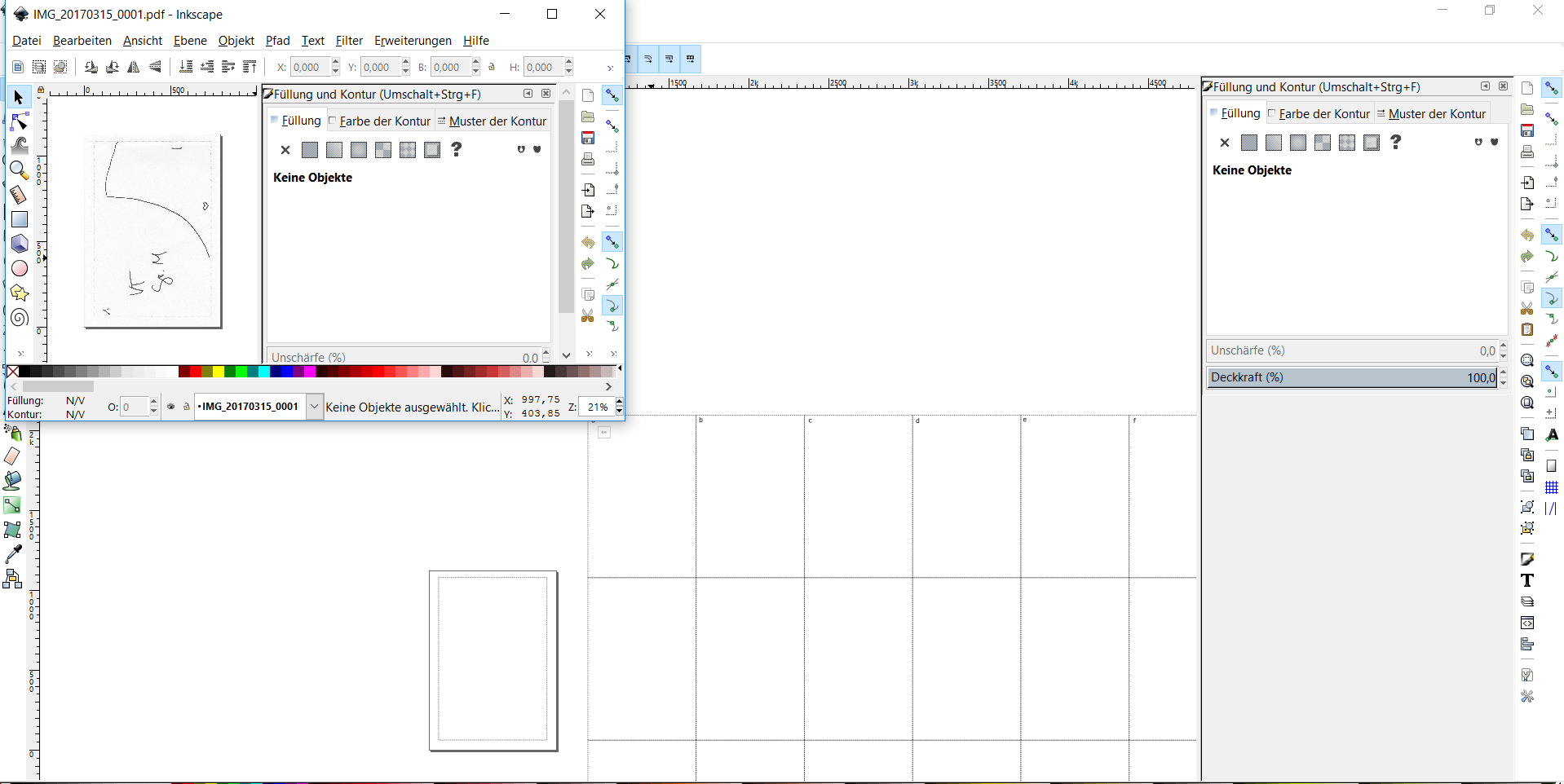Click the Text tool icon in right toolbar
Image resolution: width=1564 pixels, height=784 pixels.
point(1527,580)
